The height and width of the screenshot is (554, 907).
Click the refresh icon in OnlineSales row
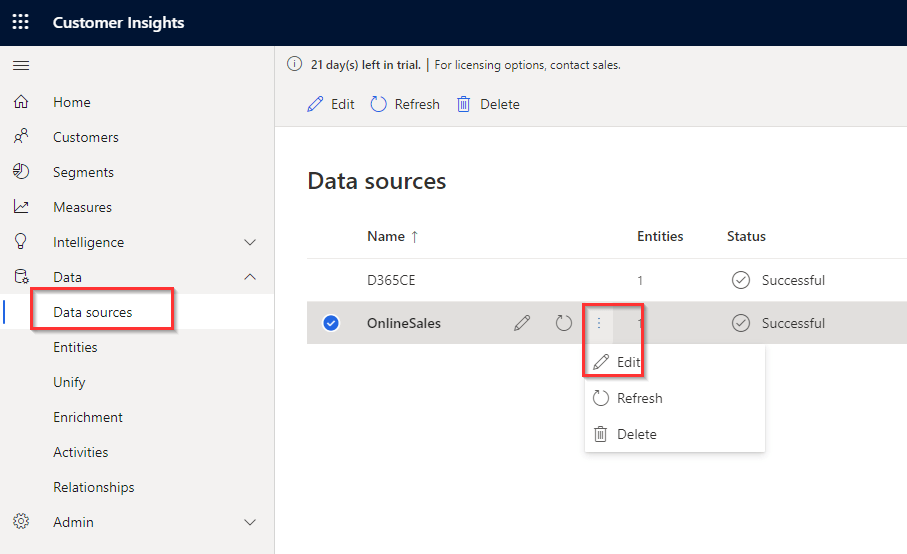tap(564, 323)
